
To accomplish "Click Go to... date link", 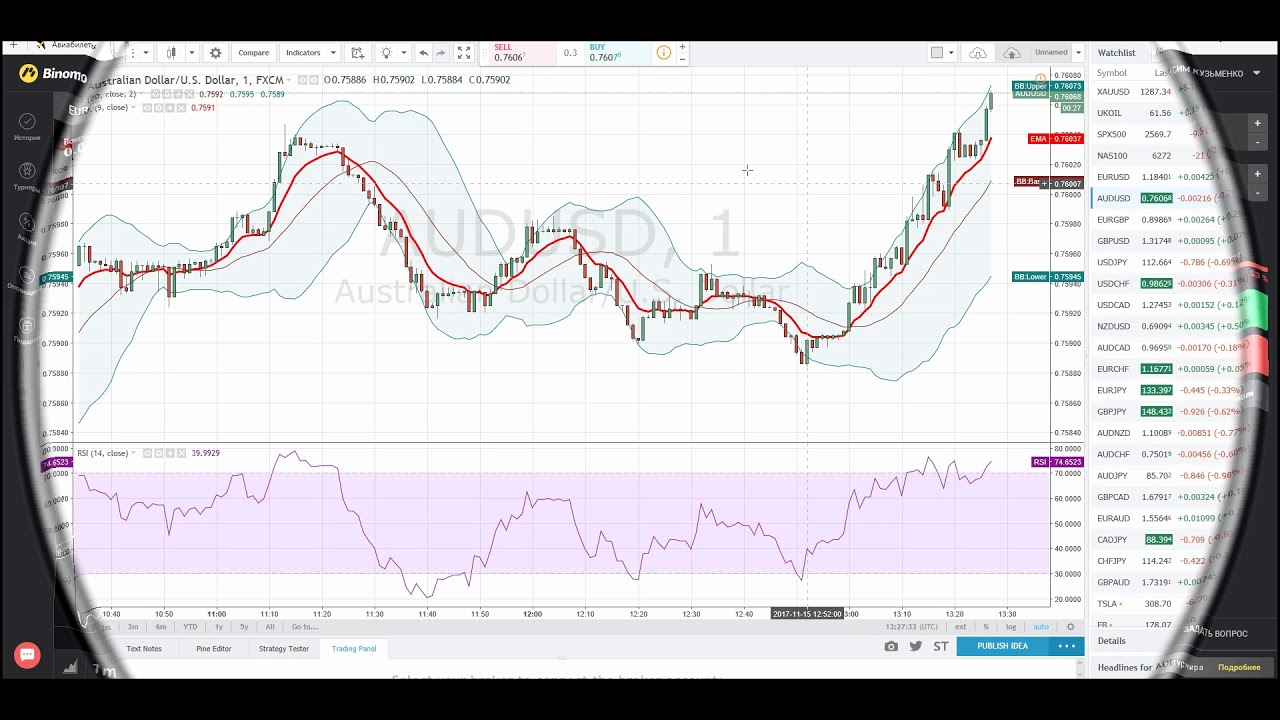I will (x=305, y=627).
